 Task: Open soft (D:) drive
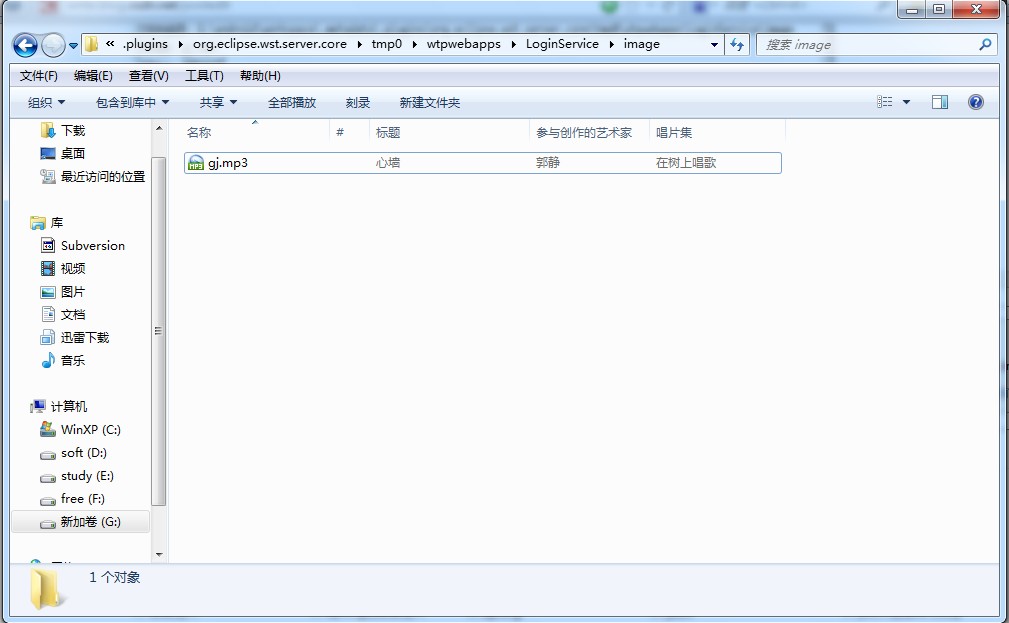(84, 452)
